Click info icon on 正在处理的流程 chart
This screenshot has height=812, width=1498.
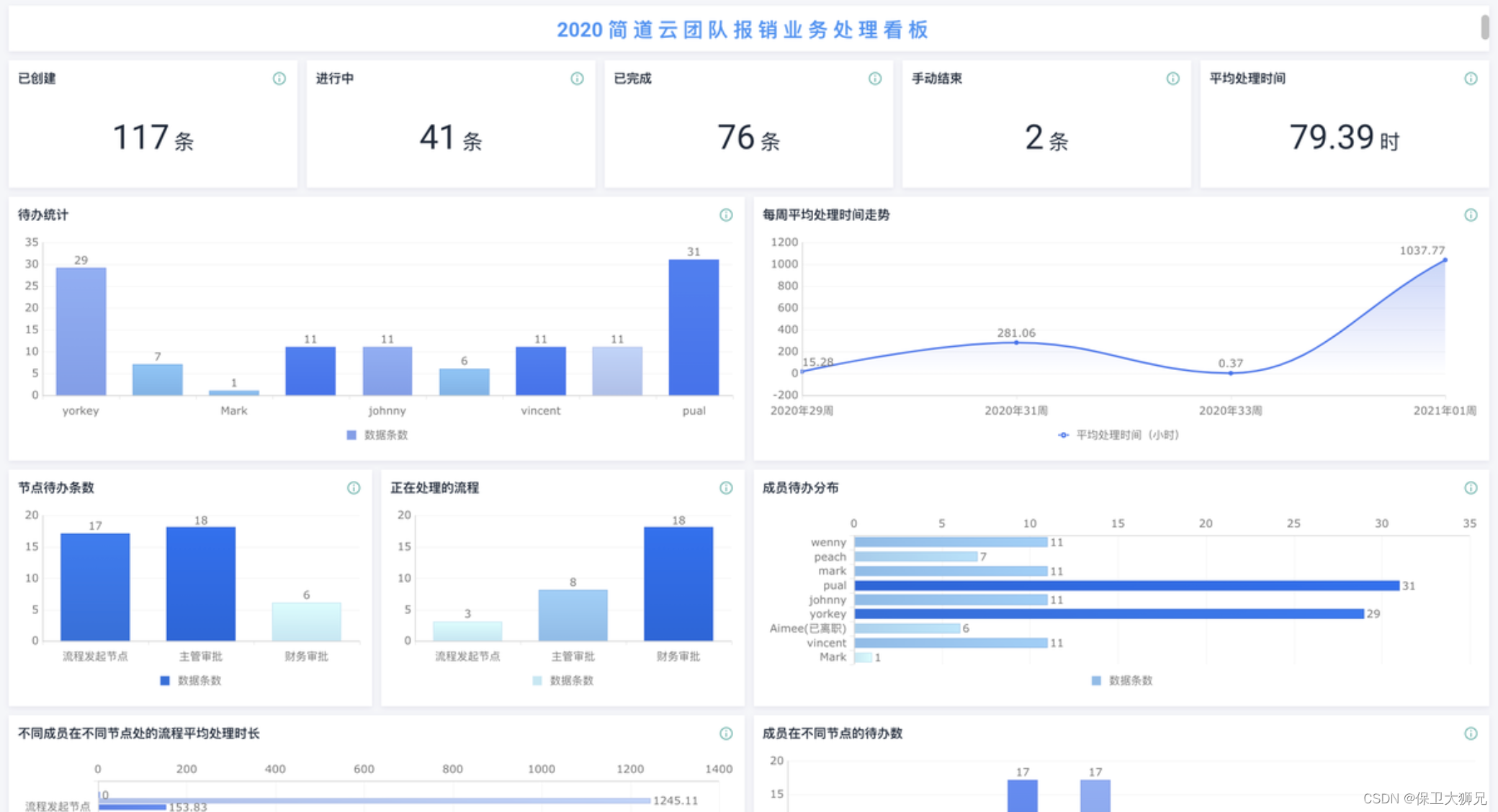coord(726,488)
